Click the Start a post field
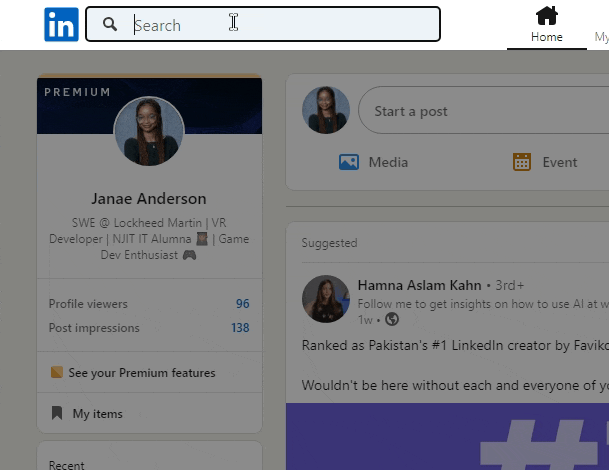The width and height of the screenshot is (609, 470). pyautogui.click(x=483, y=110)
